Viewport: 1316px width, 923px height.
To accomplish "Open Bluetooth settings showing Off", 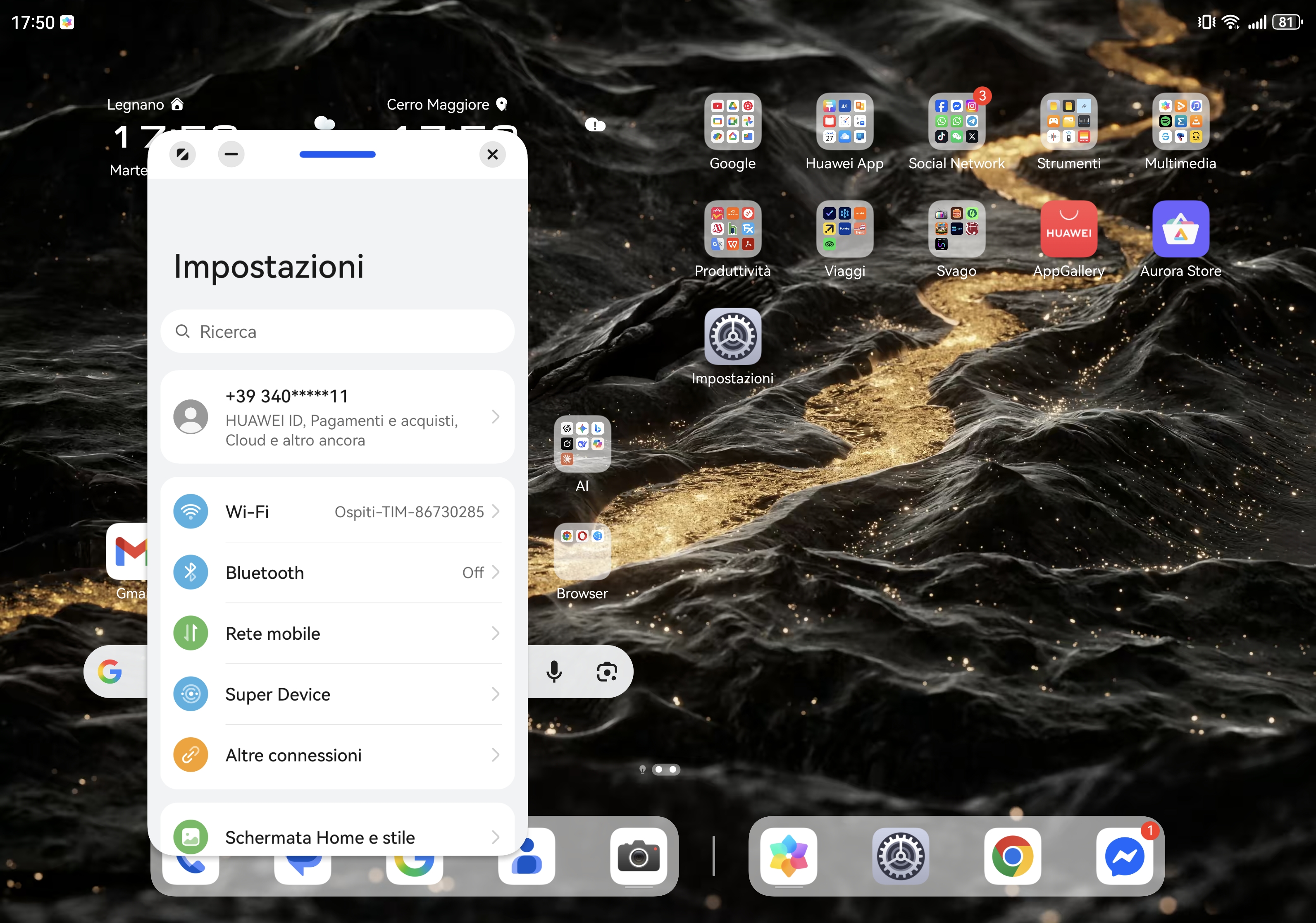I will point(337,572).
